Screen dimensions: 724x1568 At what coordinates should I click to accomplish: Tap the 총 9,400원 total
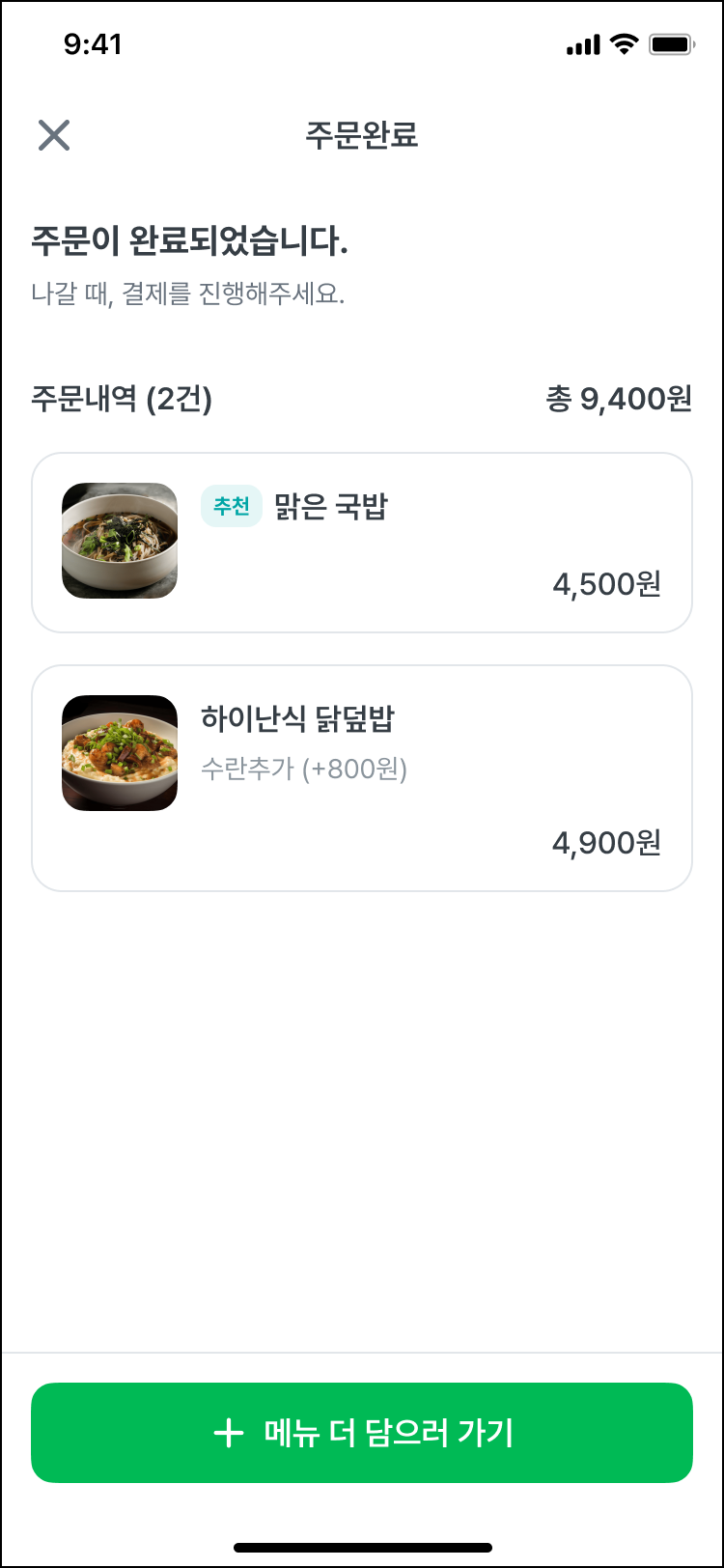620,399
